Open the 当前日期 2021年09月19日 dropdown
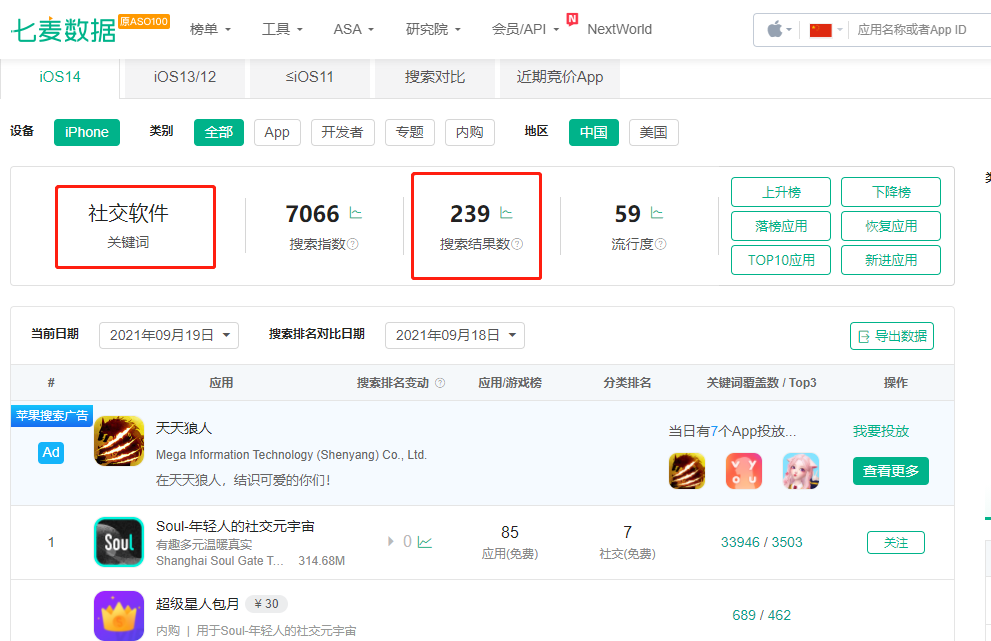The image size is (991, 641). click(169, 335)
